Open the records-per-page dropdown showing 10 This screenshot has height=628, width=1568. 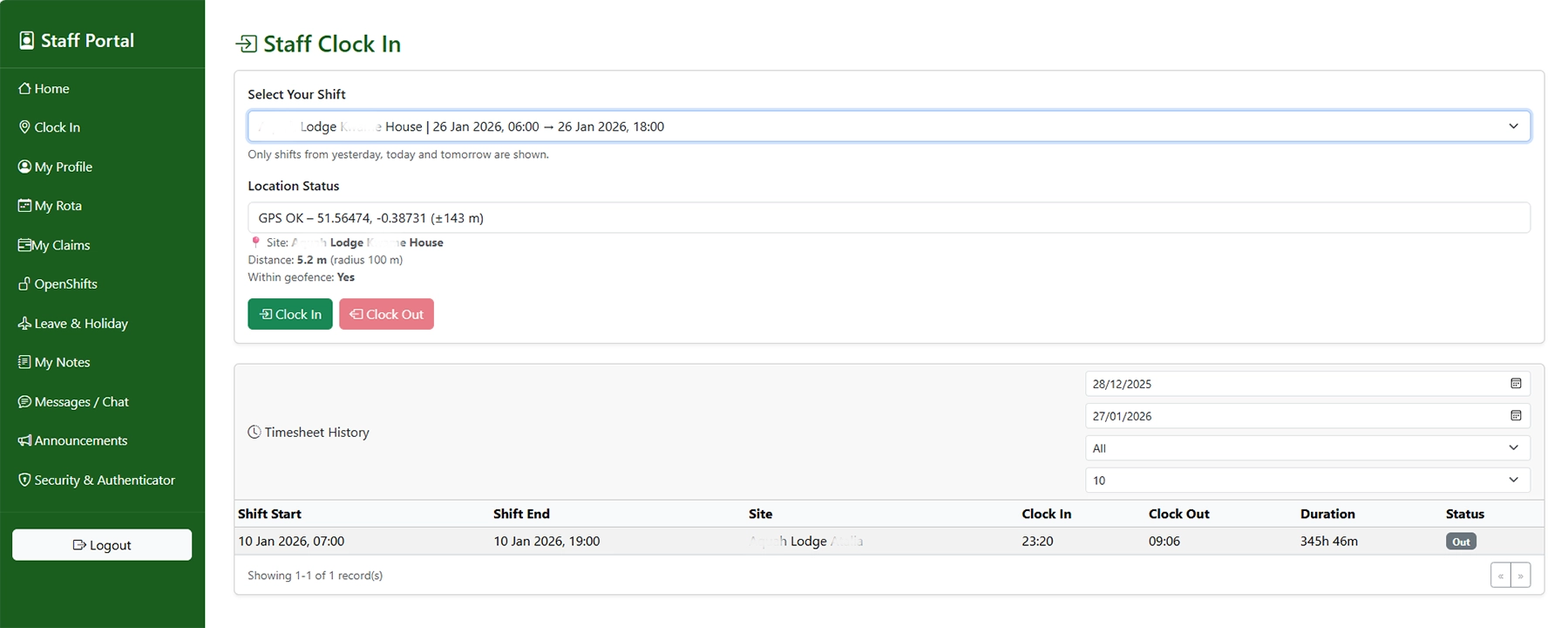click(x=1306, y=481)
